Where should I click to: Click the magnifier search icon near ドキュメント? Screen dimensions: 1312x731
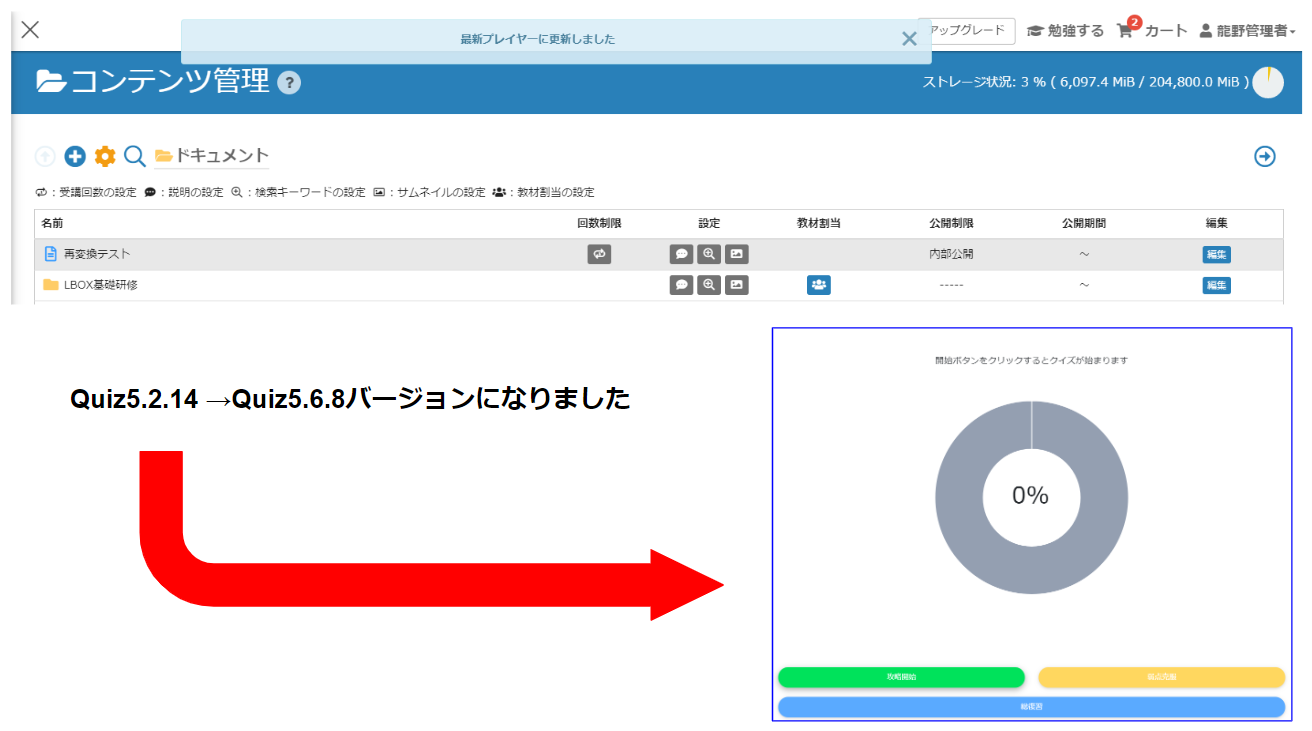pyautogui.click(x=135, y=156)
